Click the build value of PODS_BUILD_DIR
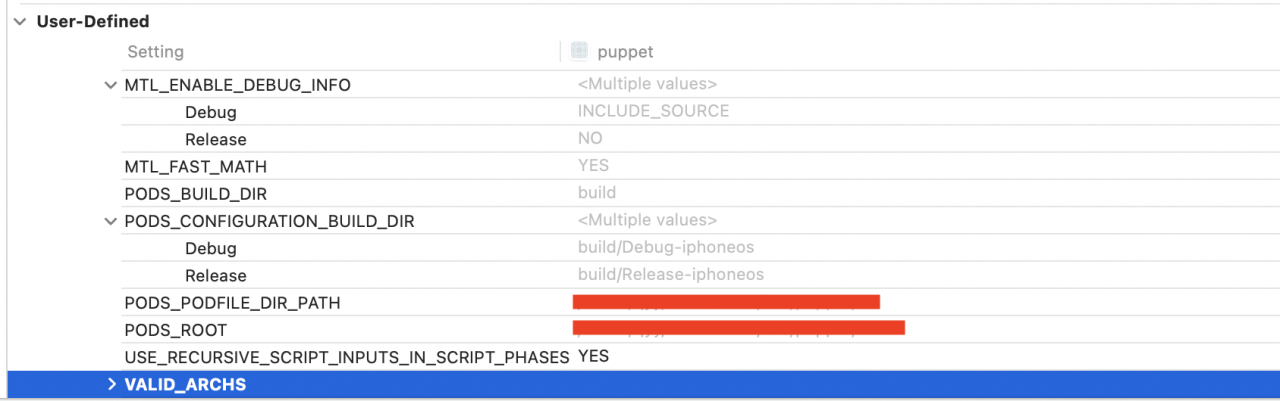Viewport: 1280px width, 401px height. click(597, 193)
